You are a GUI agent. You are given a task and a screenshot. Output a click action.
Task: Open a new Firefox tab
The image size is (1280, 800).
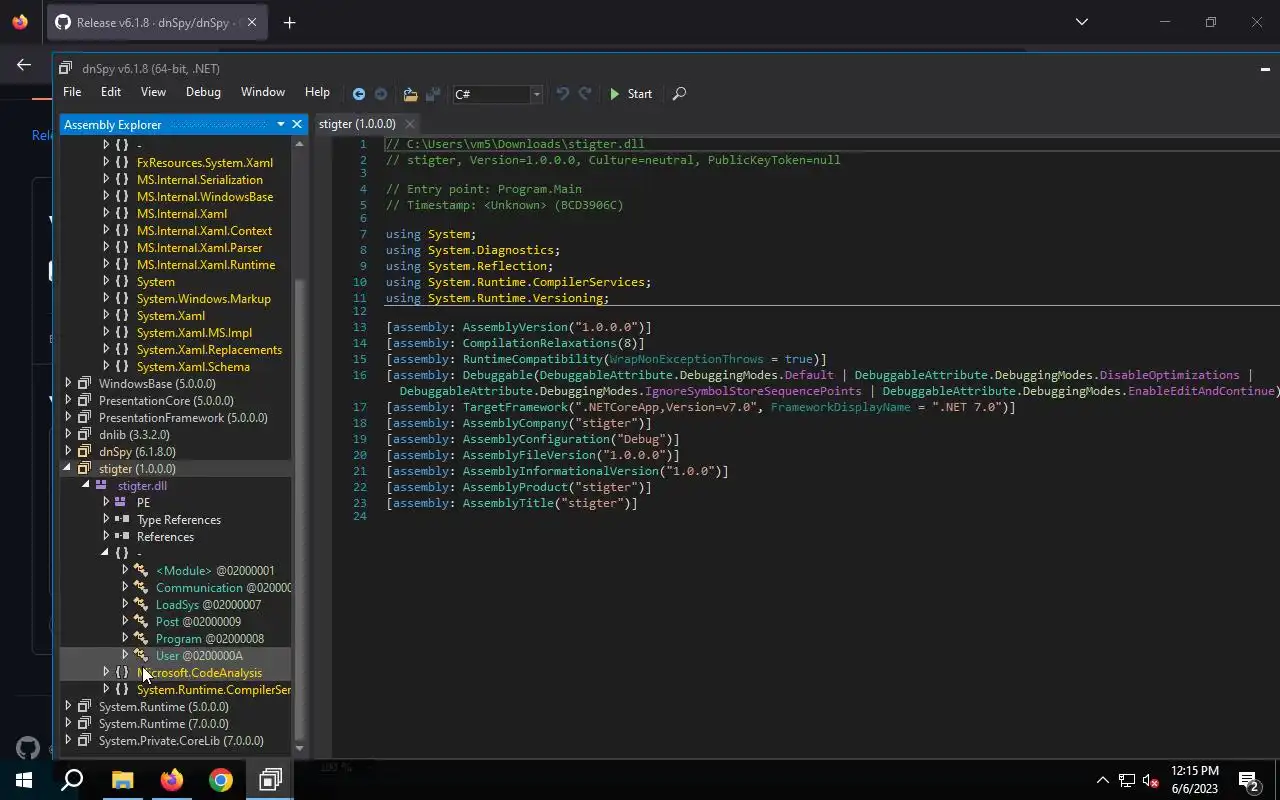289,22
